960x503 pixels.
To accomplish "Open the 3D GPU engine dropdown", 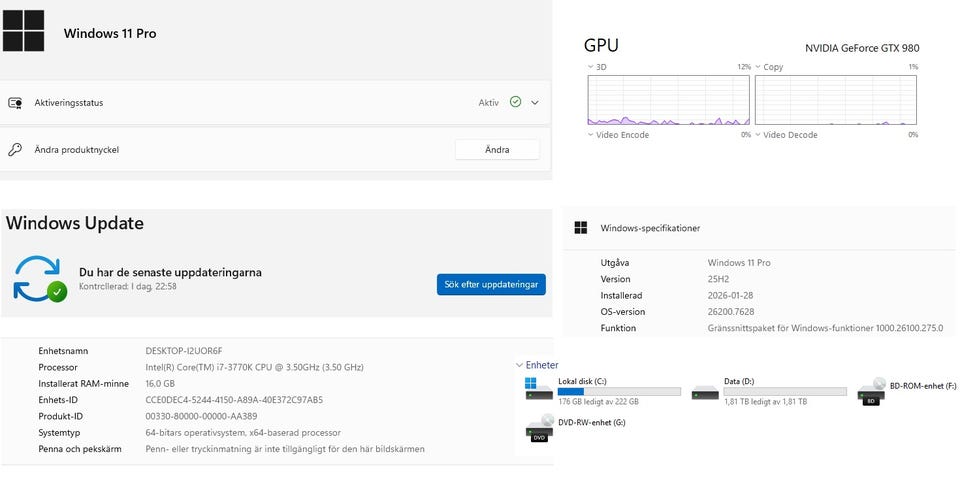I will coord(590,67).
